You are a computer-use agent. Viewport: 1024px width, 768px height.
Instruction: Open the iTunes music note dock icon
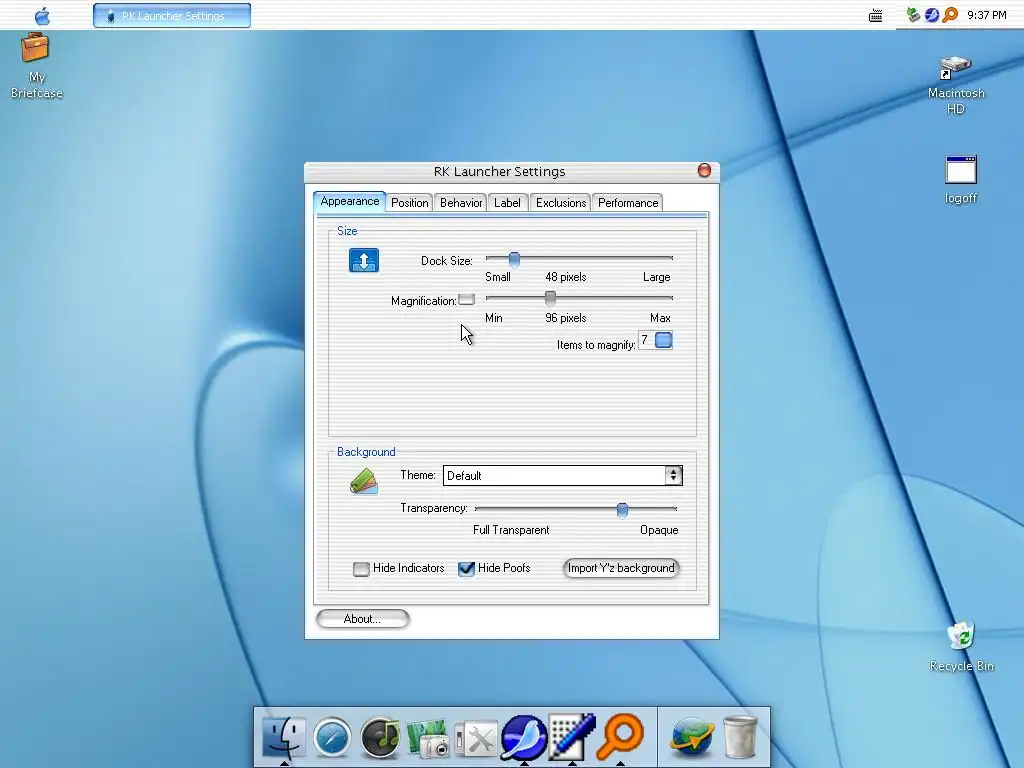380,737
